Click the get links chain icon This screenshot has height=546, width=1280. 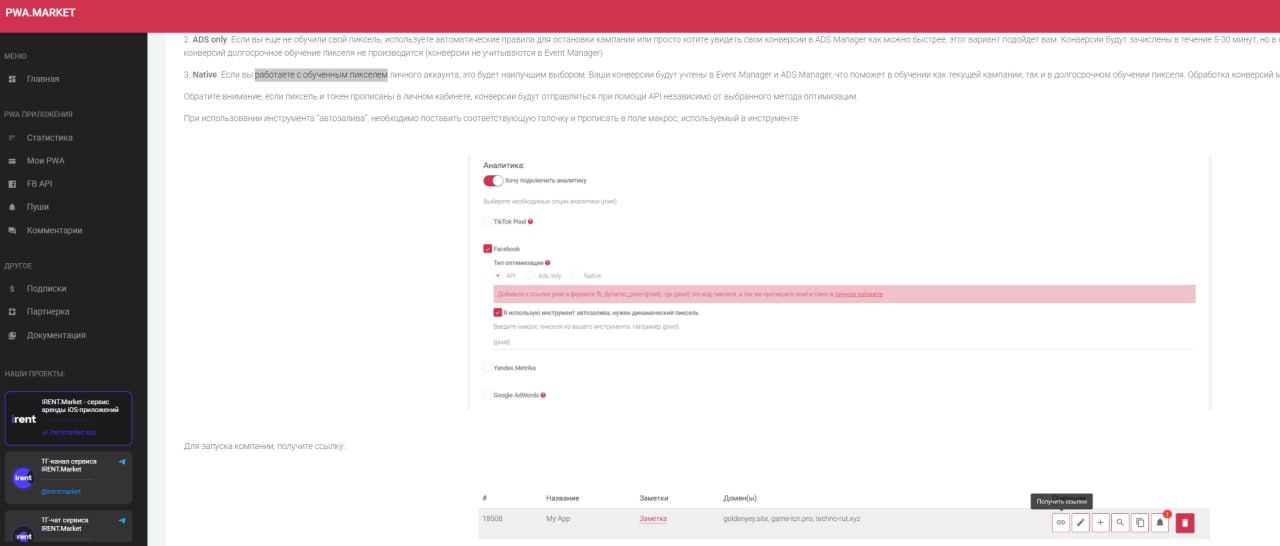point(1061,522)
